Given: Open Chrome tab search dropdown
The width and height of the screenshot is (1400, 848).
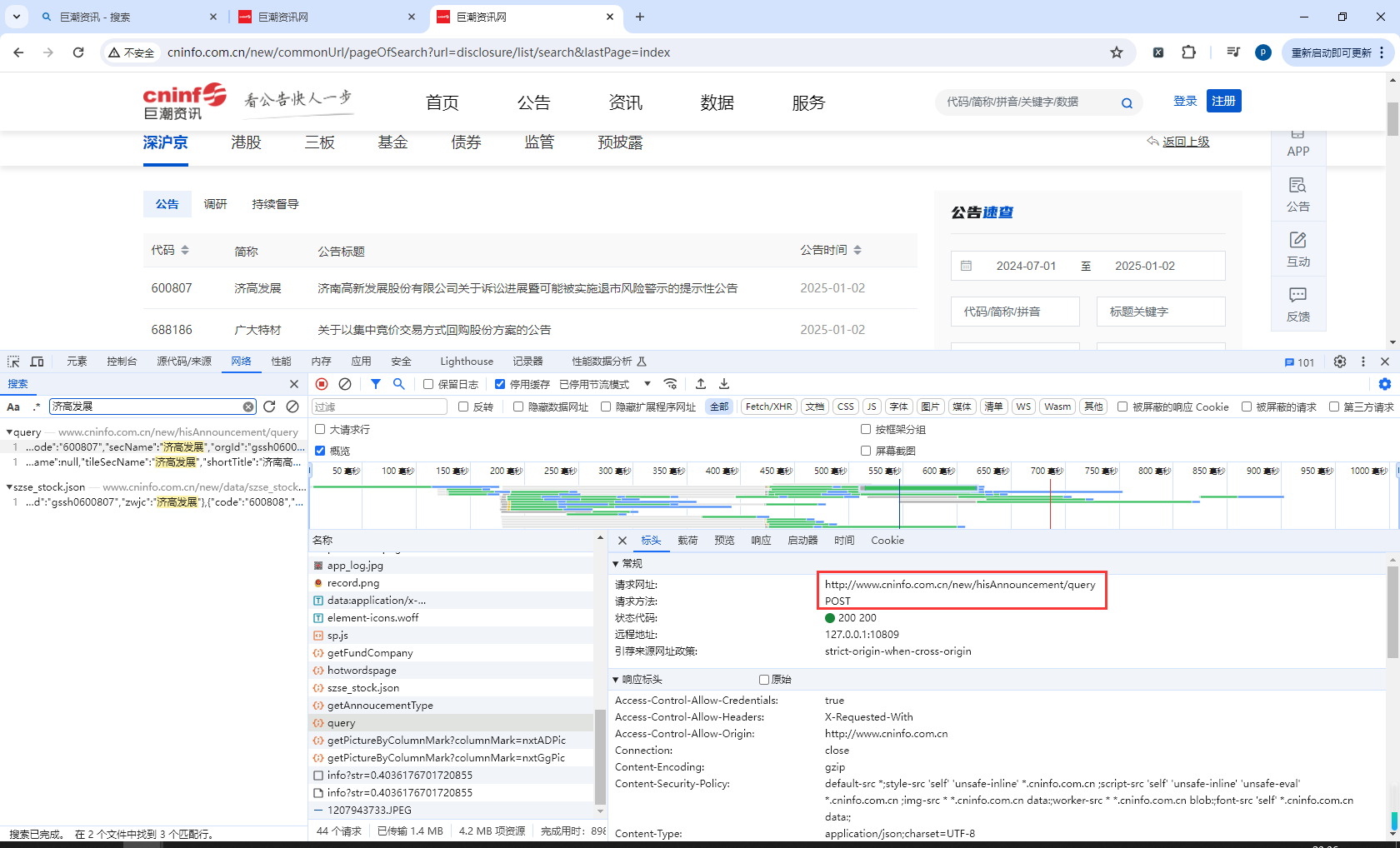Looking at the screenshot, I should [x=16, y=17].
